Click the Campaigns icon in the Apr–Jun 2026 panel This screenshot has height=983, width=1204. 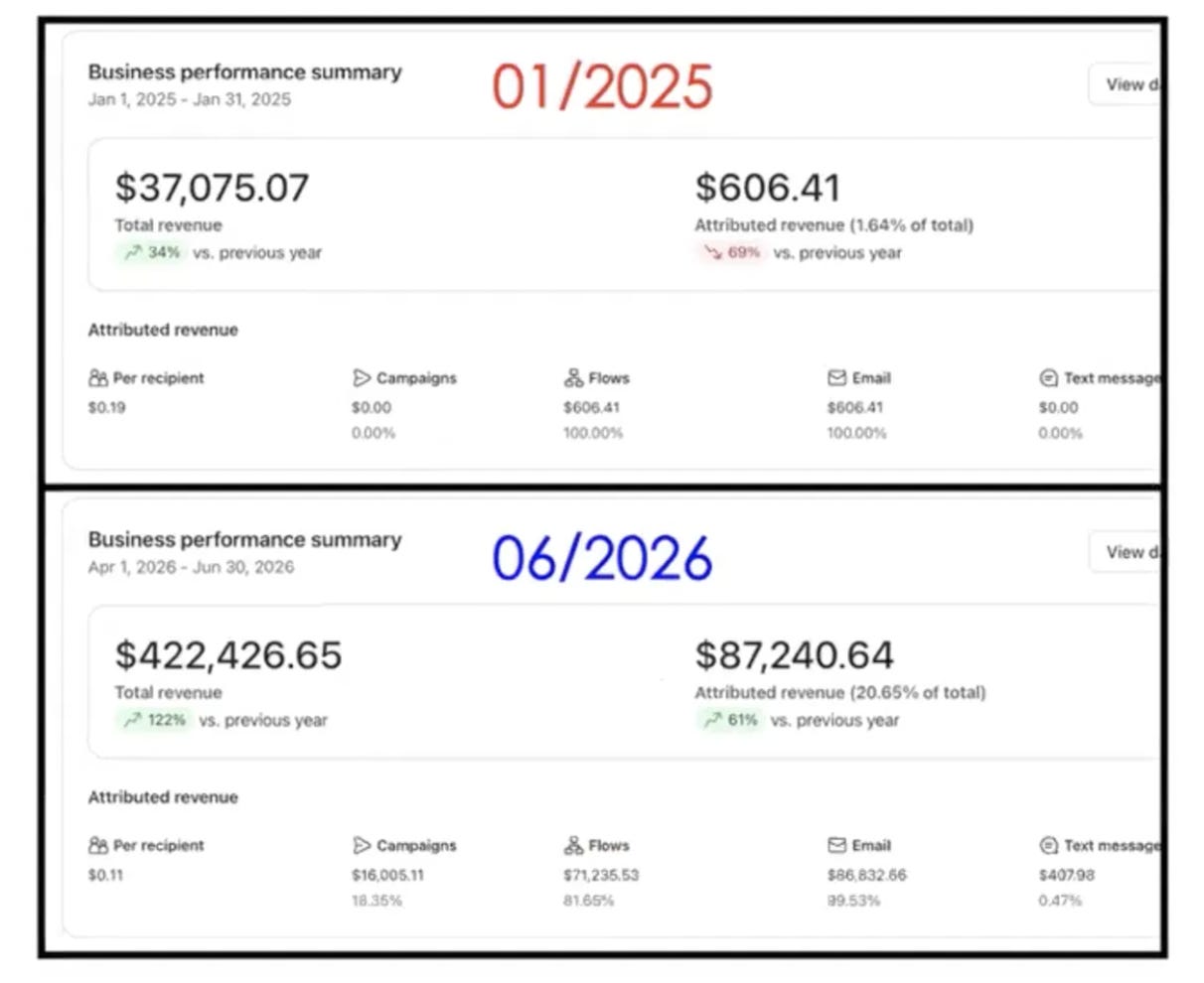362,846
